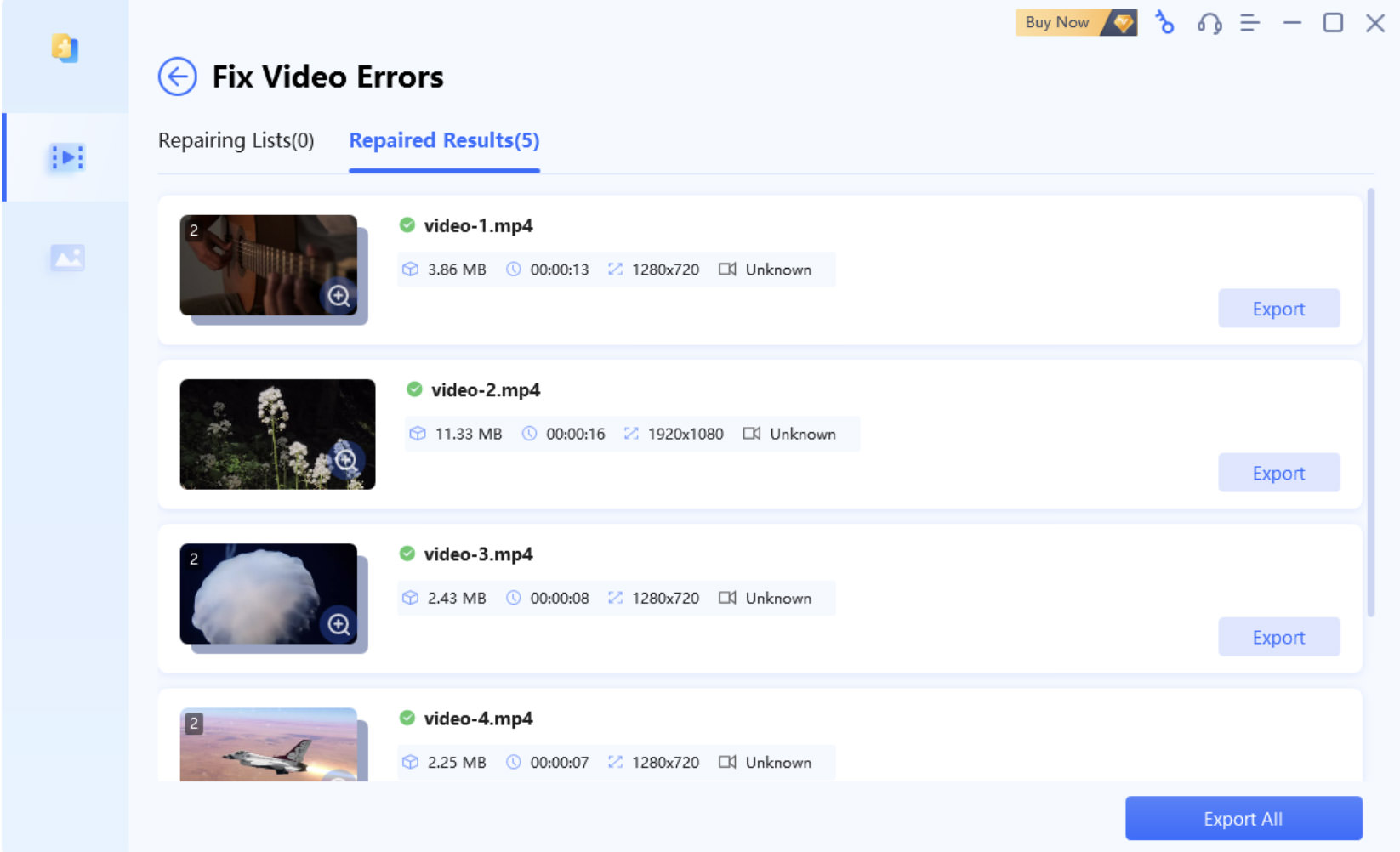This screenshot has height=852, width=1400.
Task: Click the clock icon of video-2.mp4
Action: tap(529, 434)
